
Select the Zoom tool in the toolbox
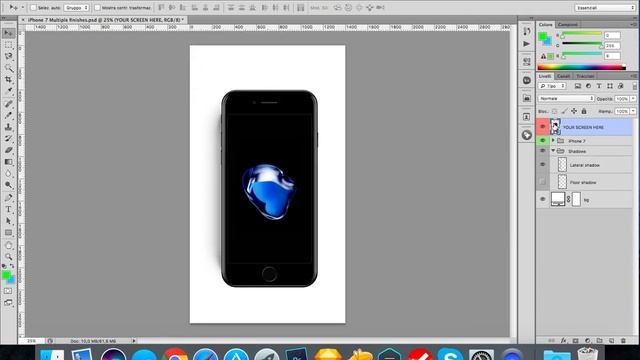[8, 257]
